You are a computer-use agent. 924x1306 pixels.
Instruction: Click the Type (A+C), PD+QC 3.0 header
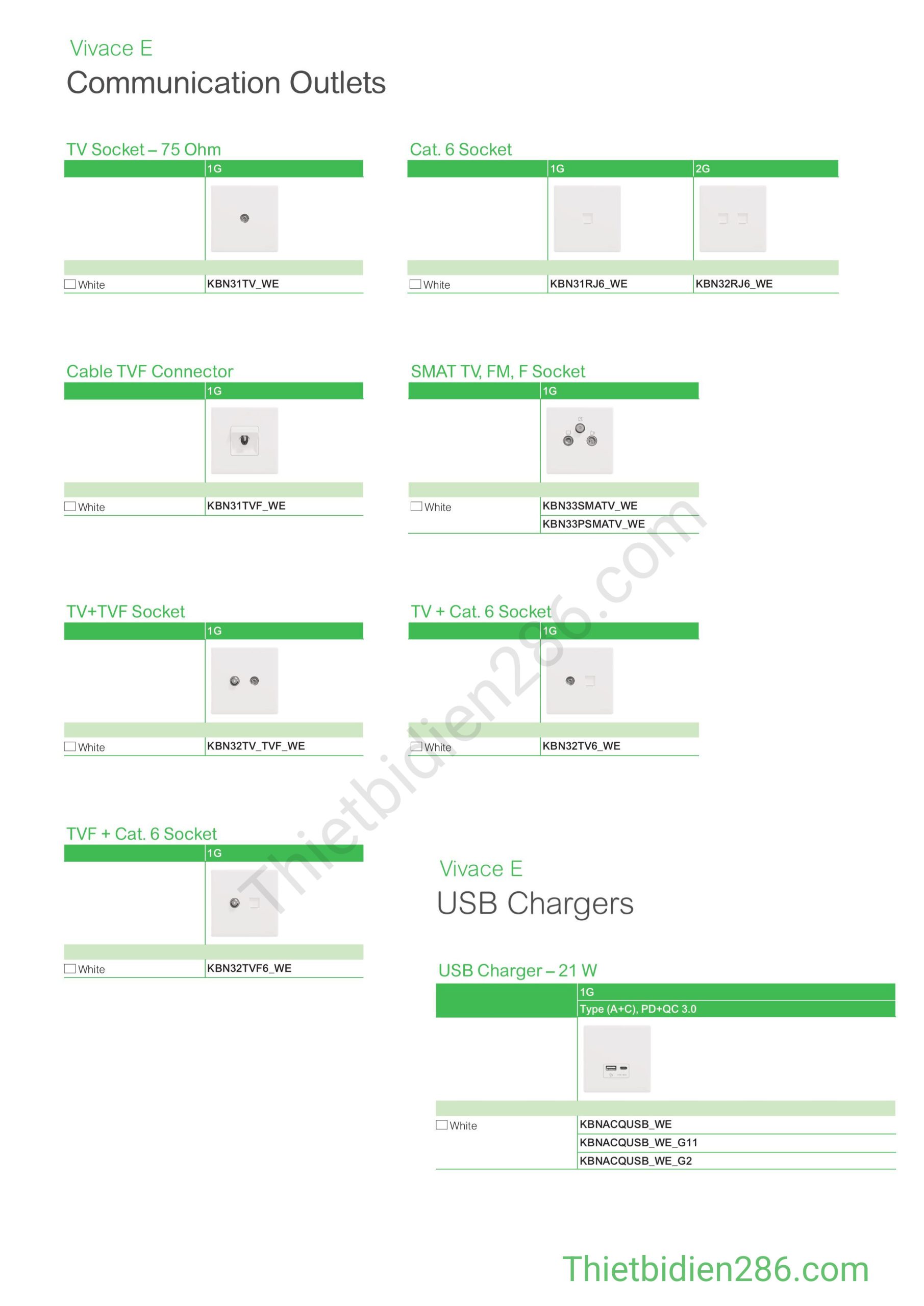point(638,1009)
